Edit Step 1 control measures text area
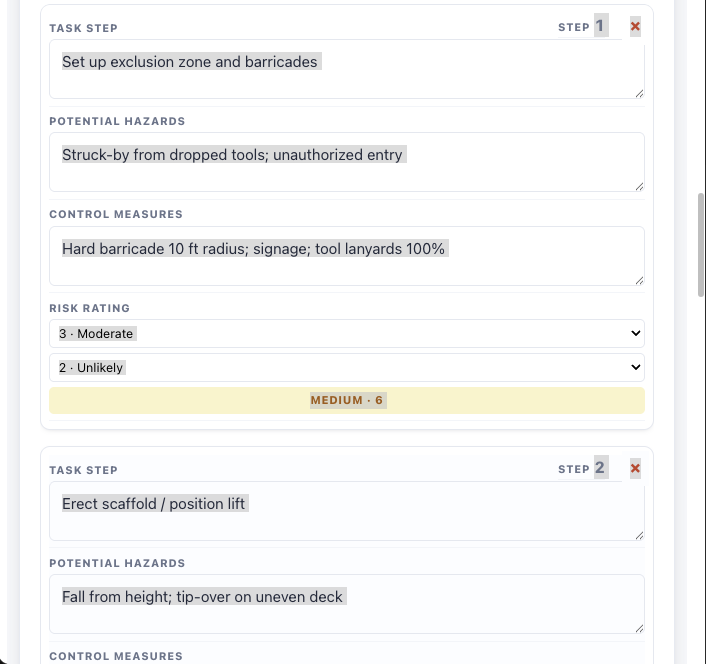The image size is (706, 664). click(x=347, y=256)
